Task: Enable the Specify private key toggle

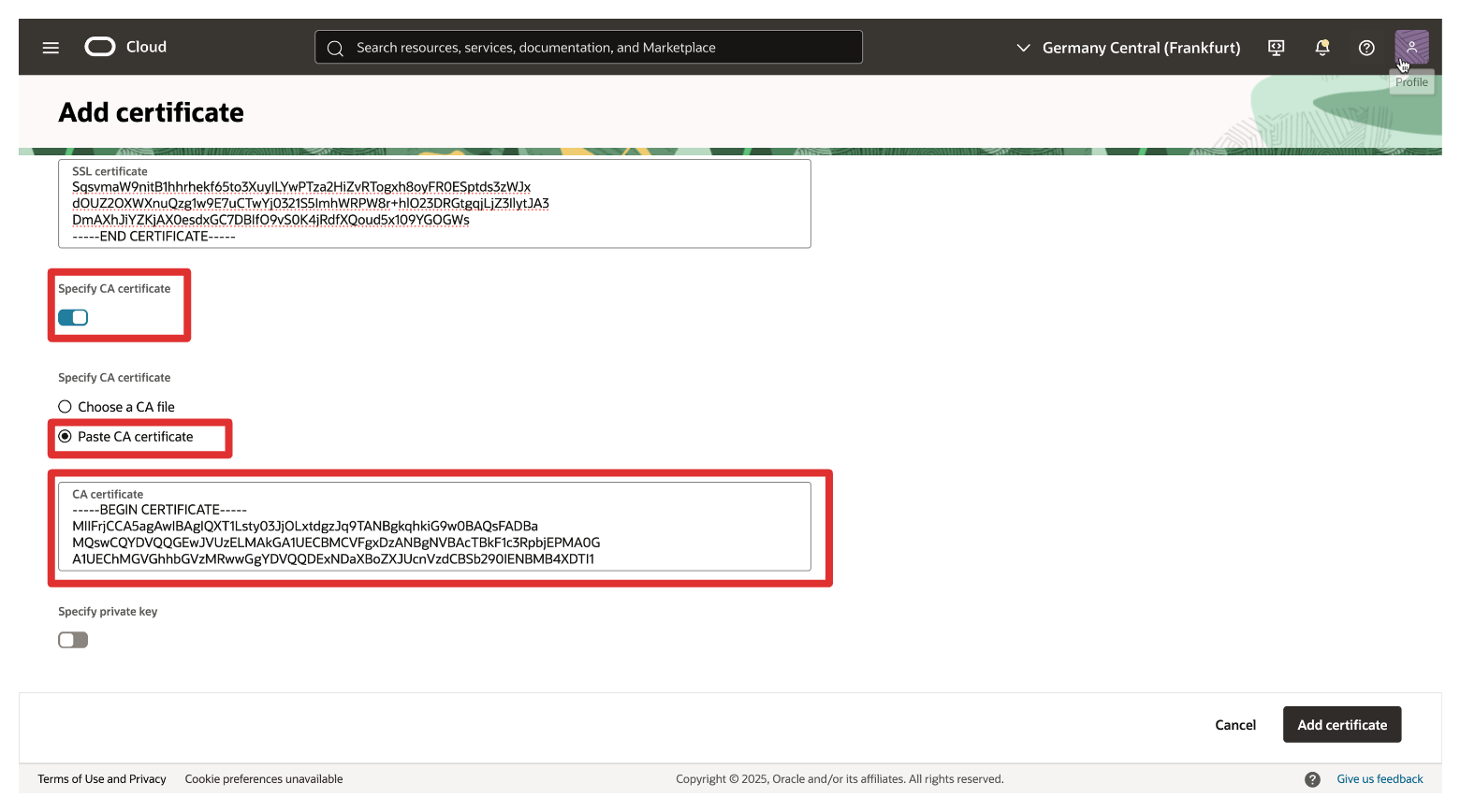Action: [x=73, y=640]
